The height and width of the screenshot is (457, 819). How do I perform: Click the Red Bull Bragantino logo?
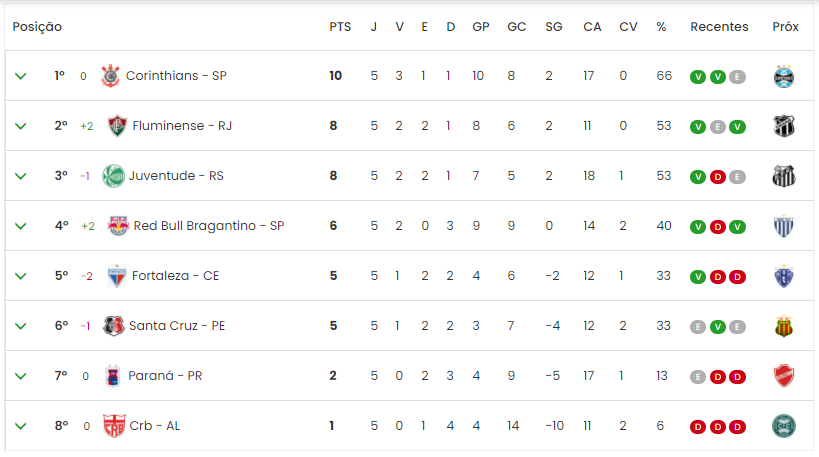pyautogui.click(x=118, y=226)
